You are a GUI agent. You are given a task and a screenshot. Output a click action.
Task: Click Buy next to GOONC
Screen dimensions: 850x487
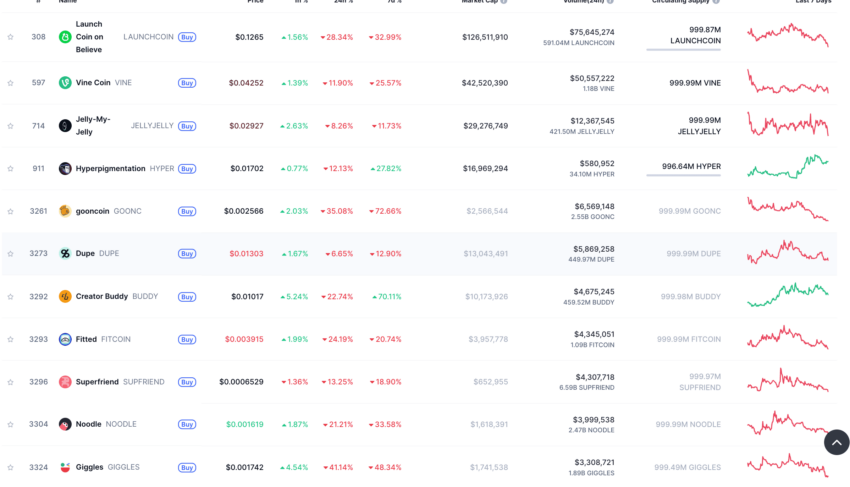tap(187, 212)
